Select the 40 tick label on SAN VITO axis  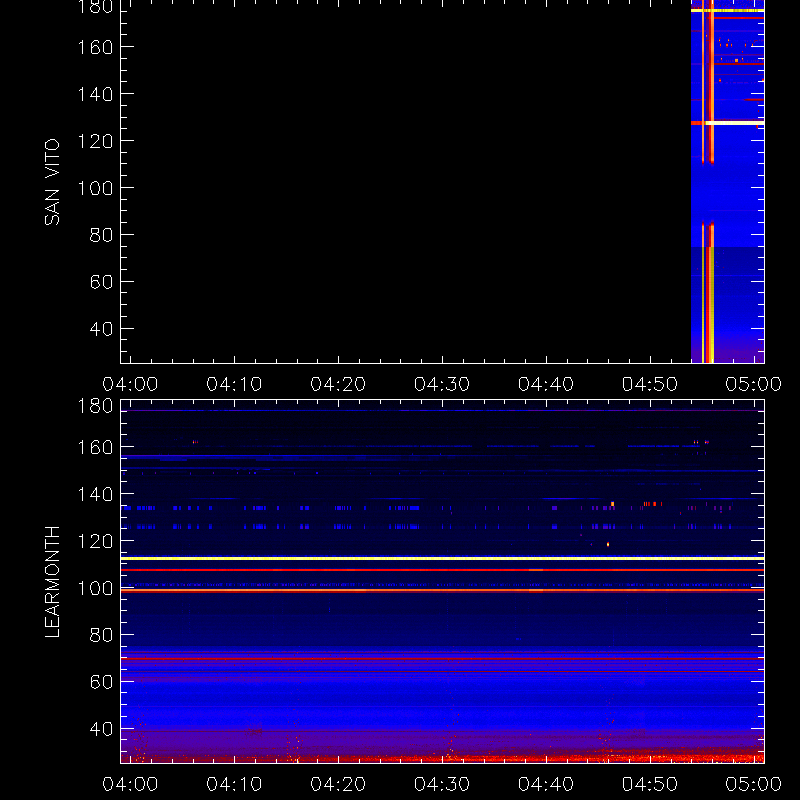pyautogui.click(x=101, y=329)
